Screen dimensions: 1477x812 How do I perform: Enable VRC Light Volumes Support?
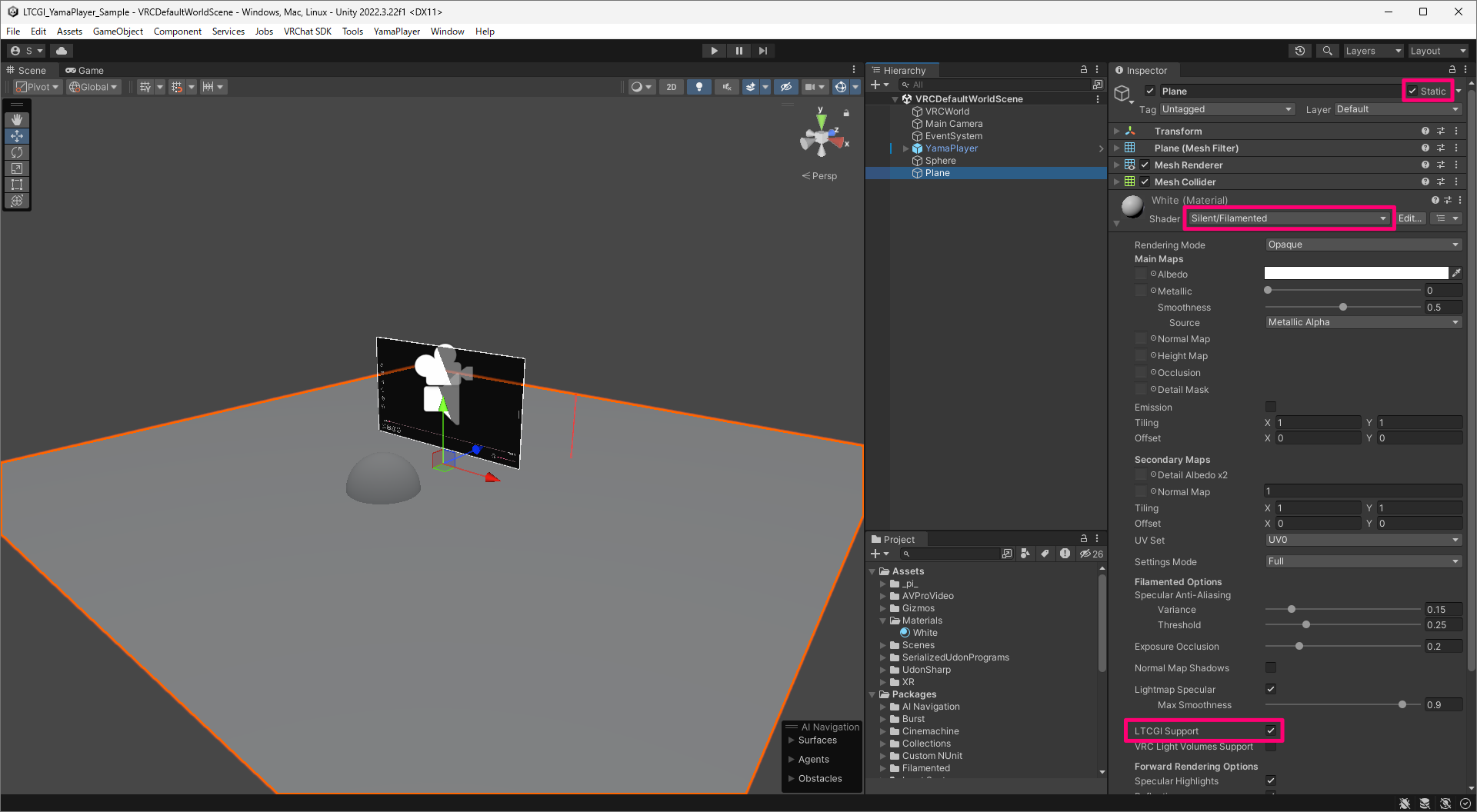tap(1271, 747)
